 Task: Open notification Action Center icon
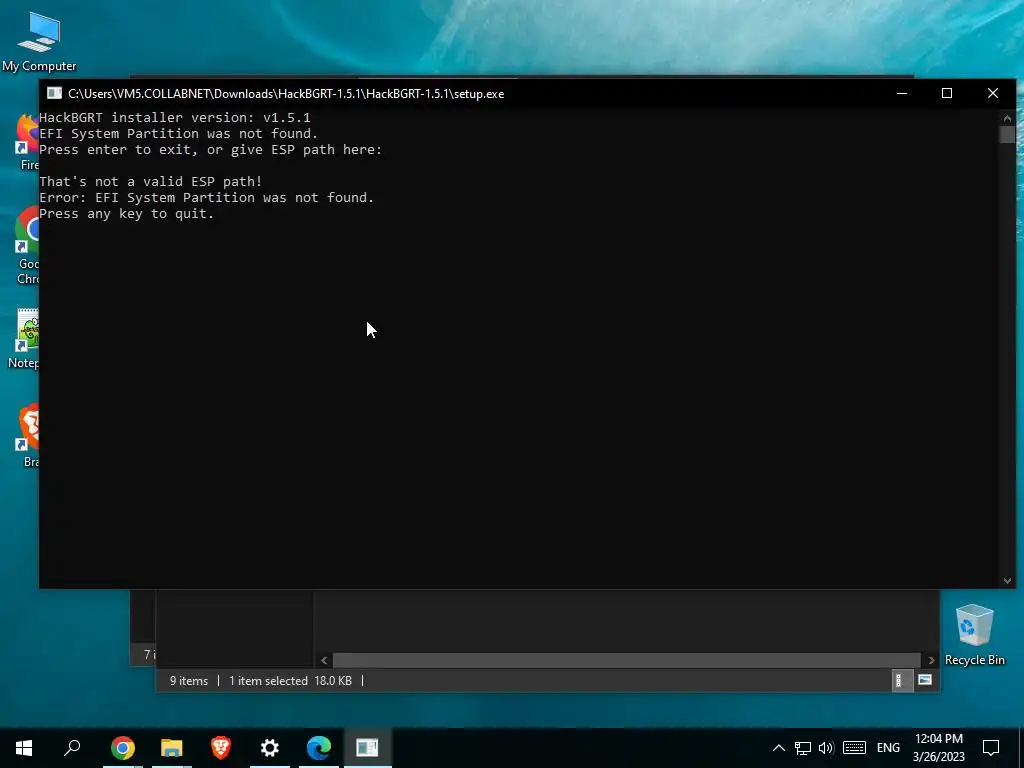pos(991,748)
